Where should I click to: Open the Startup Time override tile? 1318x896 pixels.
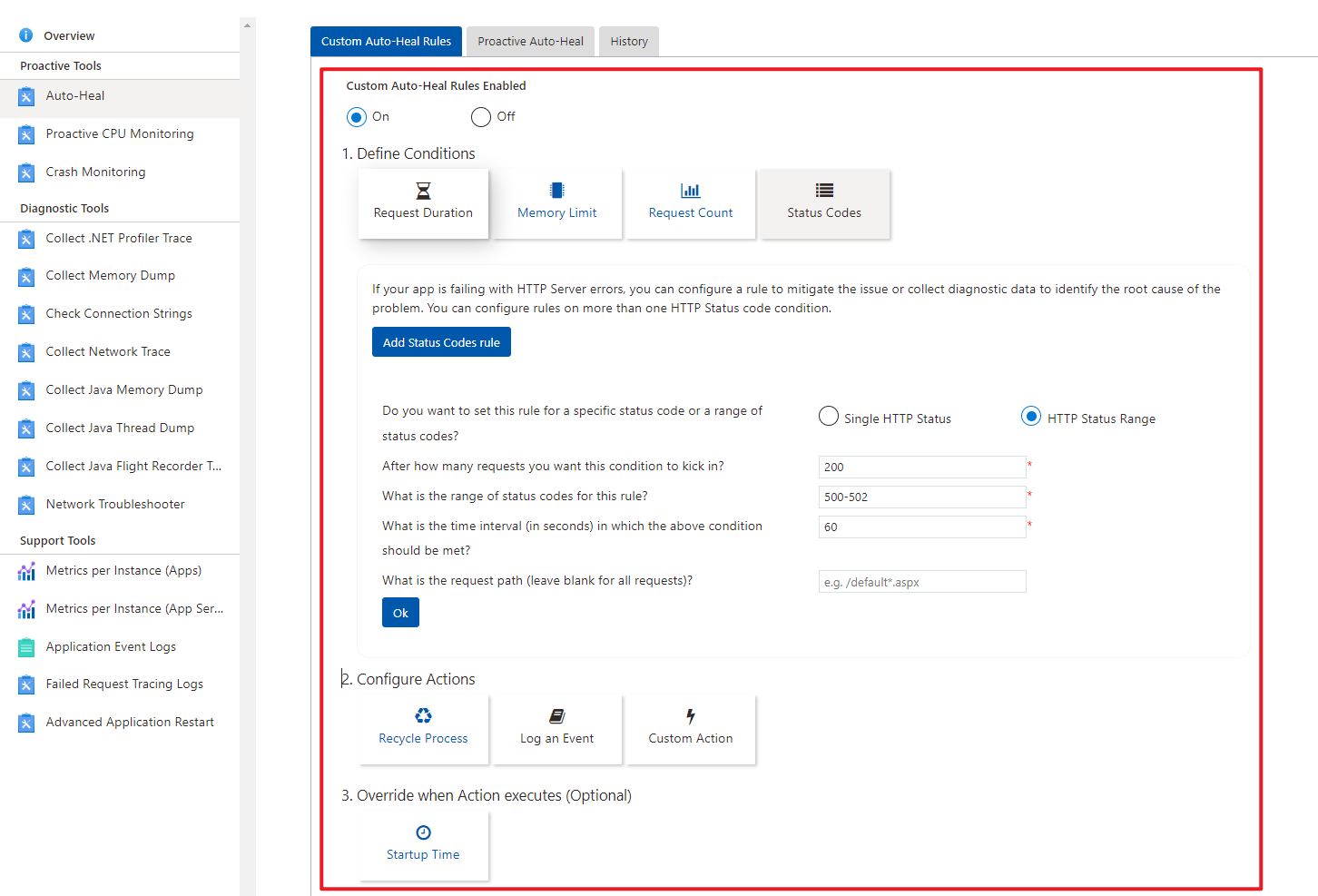pyautogui.click(x=423, y=845)
